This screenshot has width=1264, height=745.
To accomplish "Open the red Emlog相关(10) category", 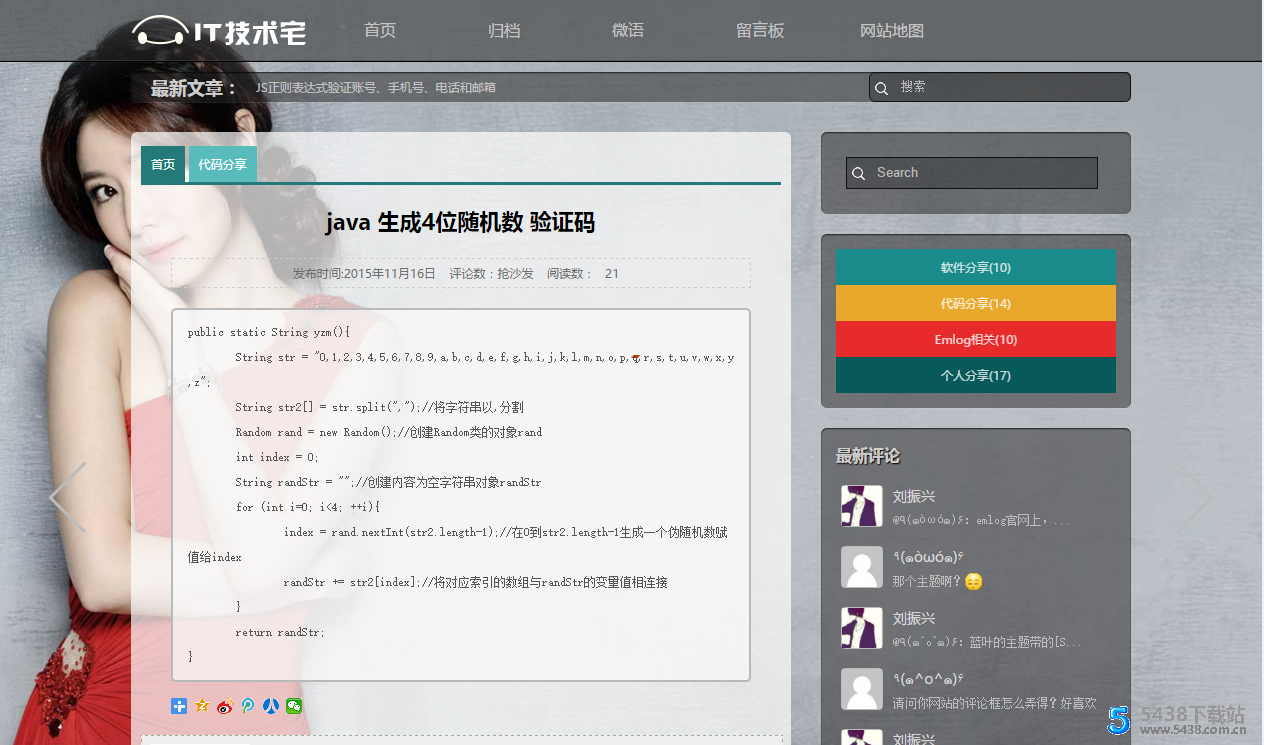I will [x=975, y=340].
